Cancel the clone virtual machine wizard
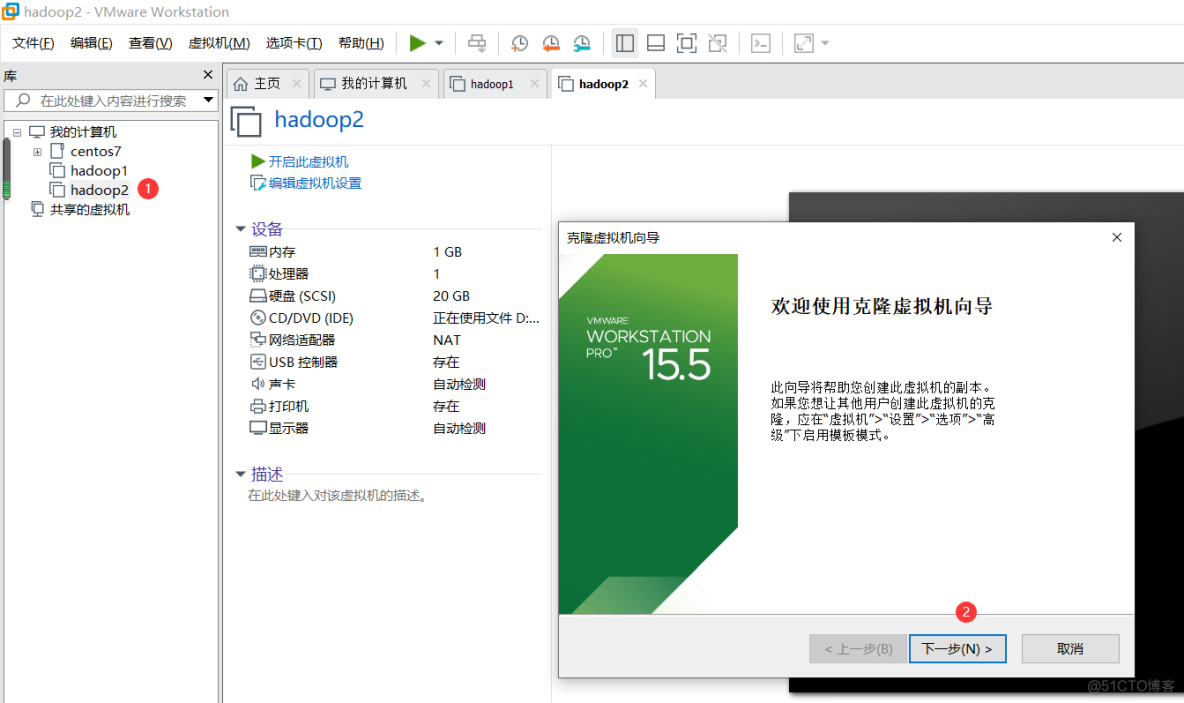This screenshot has width=1184, height=703. pos(1070,648)
